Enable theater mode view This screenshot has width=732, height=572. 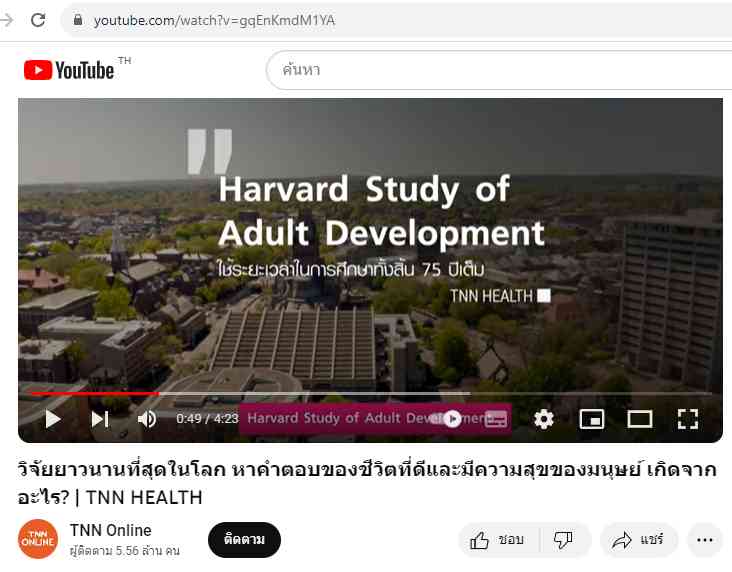pyautogui.click(x=640, y=419)
